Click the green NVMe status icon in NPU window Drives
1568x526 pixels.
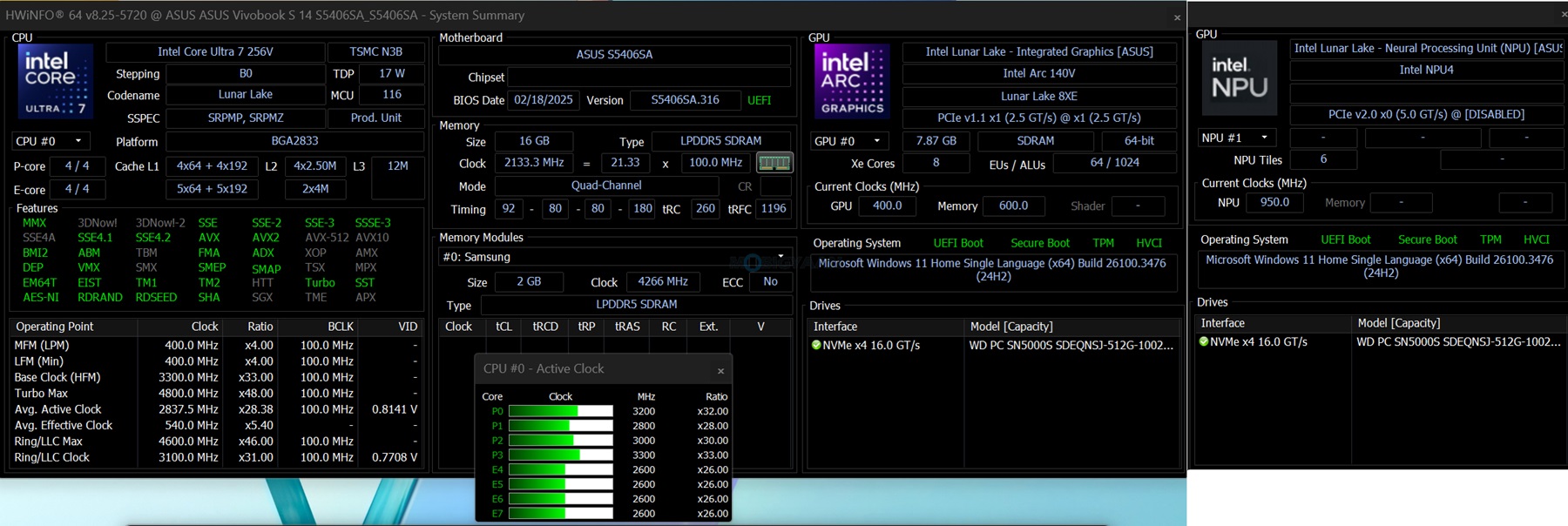point(1204,341)
